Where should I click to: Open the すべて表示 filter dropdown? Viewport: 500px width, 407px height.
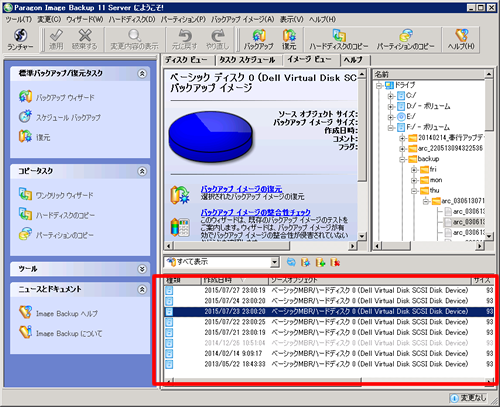point(274,262)
